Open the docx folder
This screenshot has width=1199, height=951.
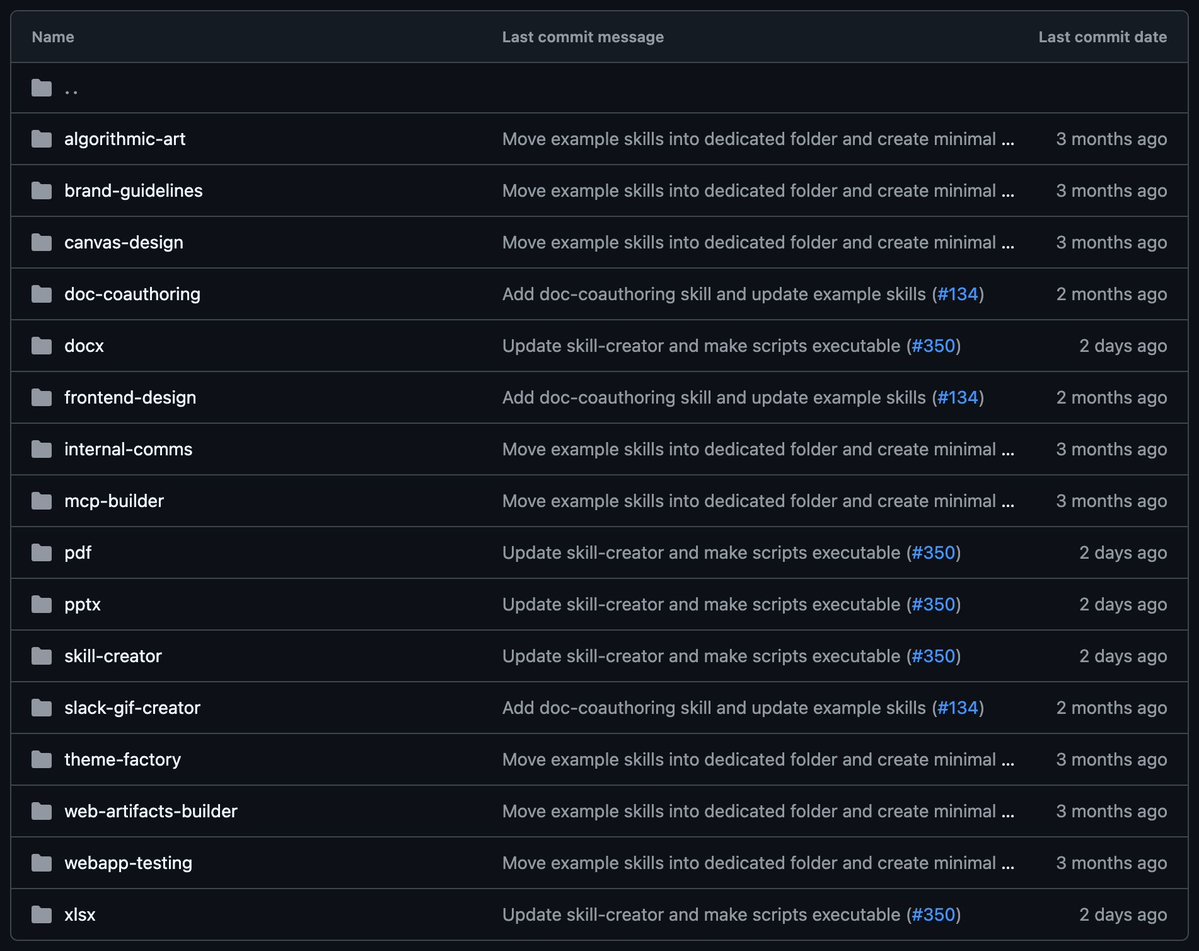point(84,346)
